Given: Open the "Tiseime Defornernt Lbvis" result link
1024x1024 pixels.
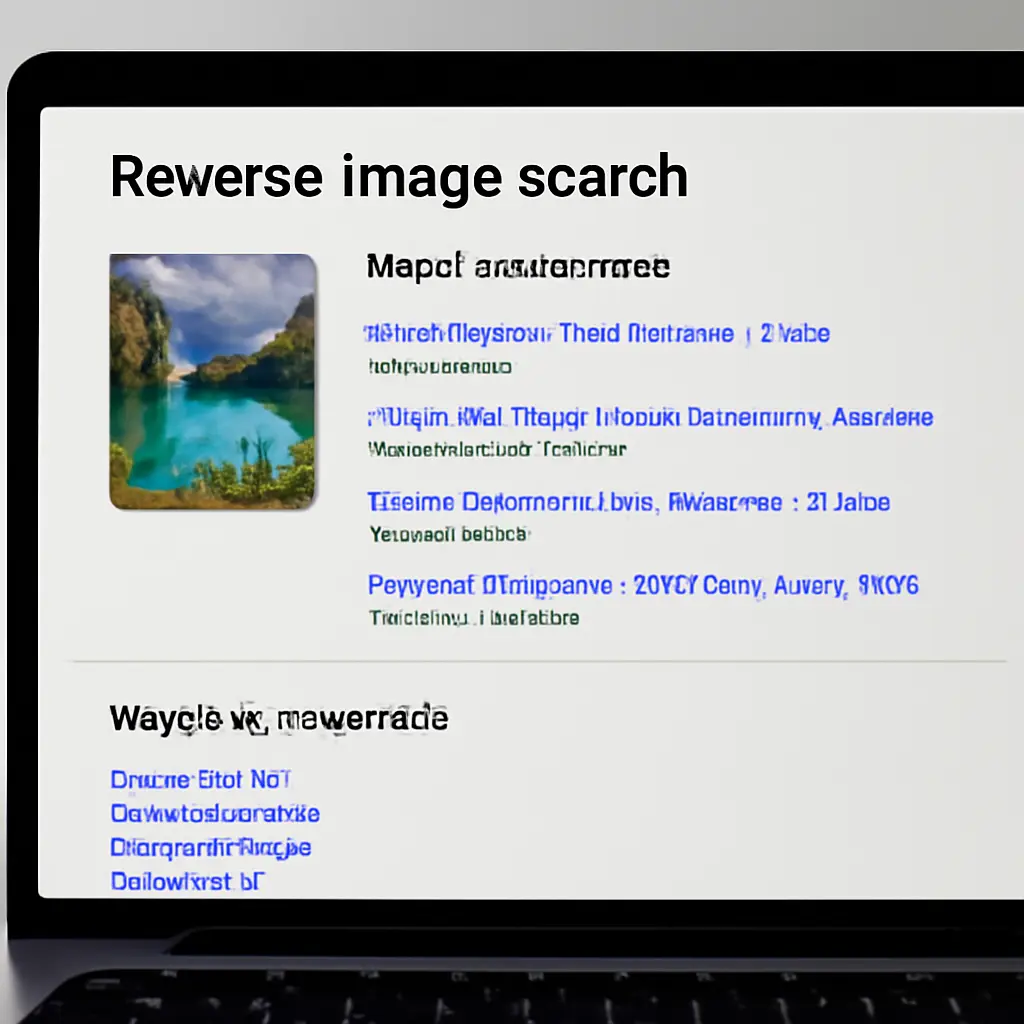Looking at the screenshot, I should click(x=560, y=501).
